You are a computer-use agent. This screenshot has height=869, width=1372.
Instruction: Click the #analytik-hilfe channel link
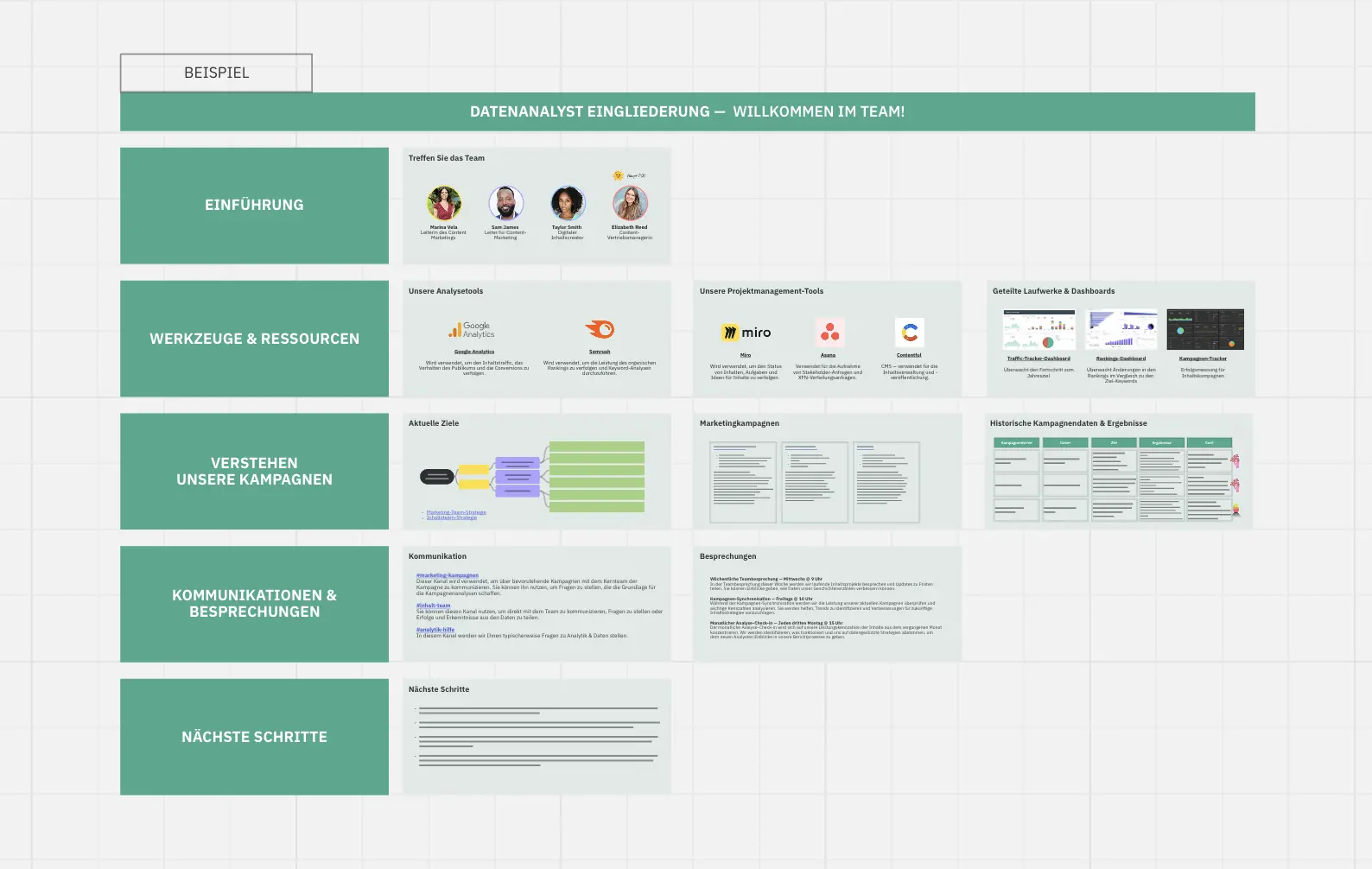click(x=435, y=630)
